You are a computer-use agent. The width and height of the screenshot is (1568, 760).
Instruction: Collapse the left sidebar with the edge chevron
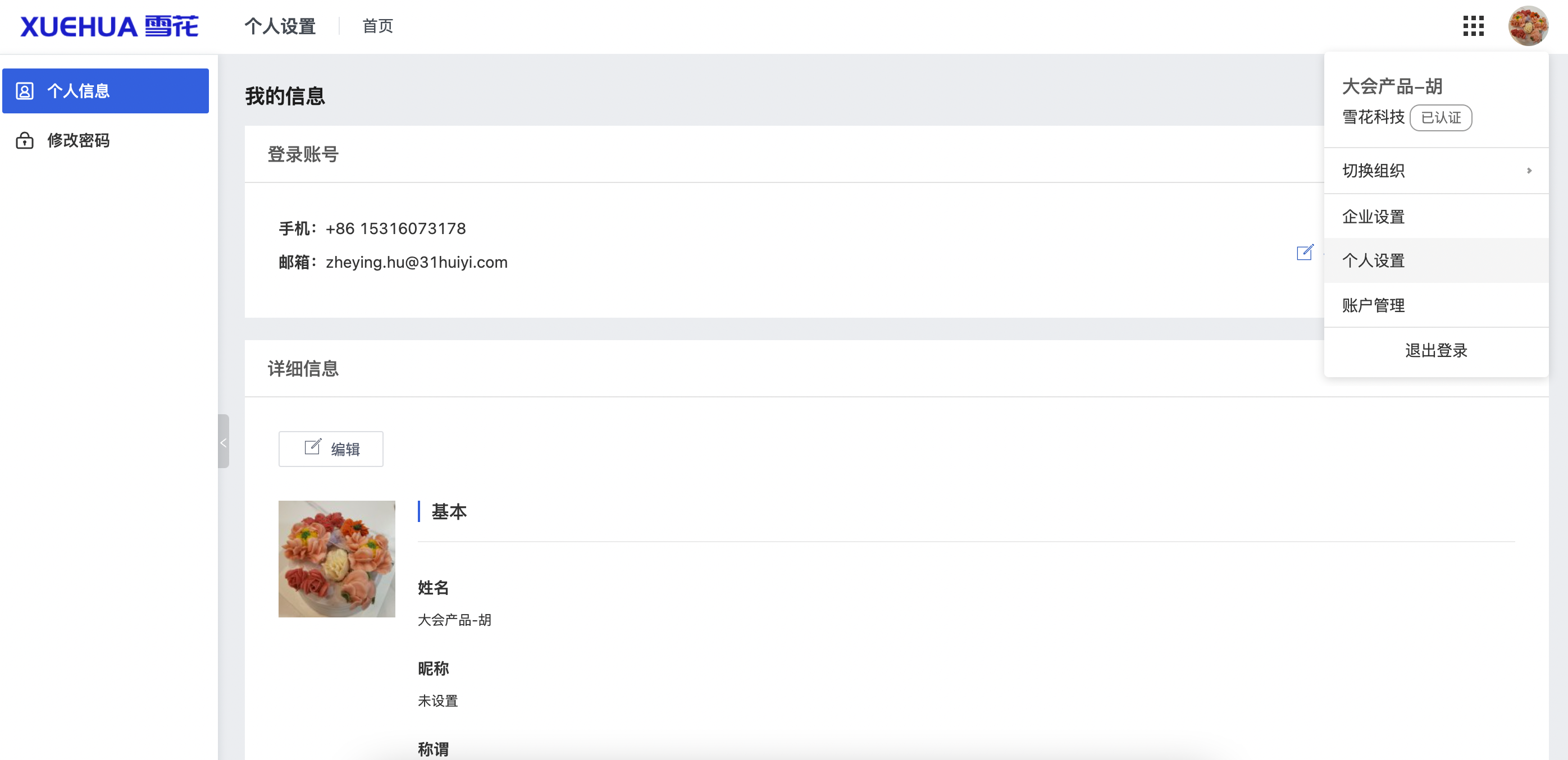[x=224, y=442]
